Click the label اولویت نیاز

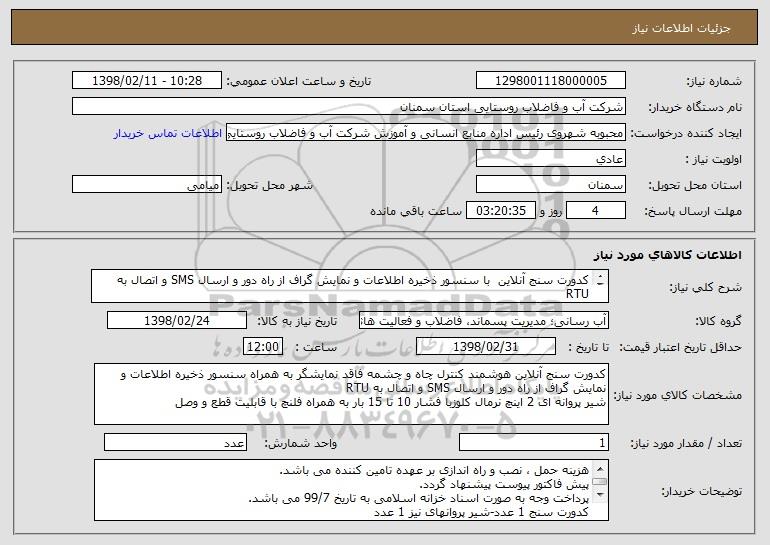tap(714, 159)
